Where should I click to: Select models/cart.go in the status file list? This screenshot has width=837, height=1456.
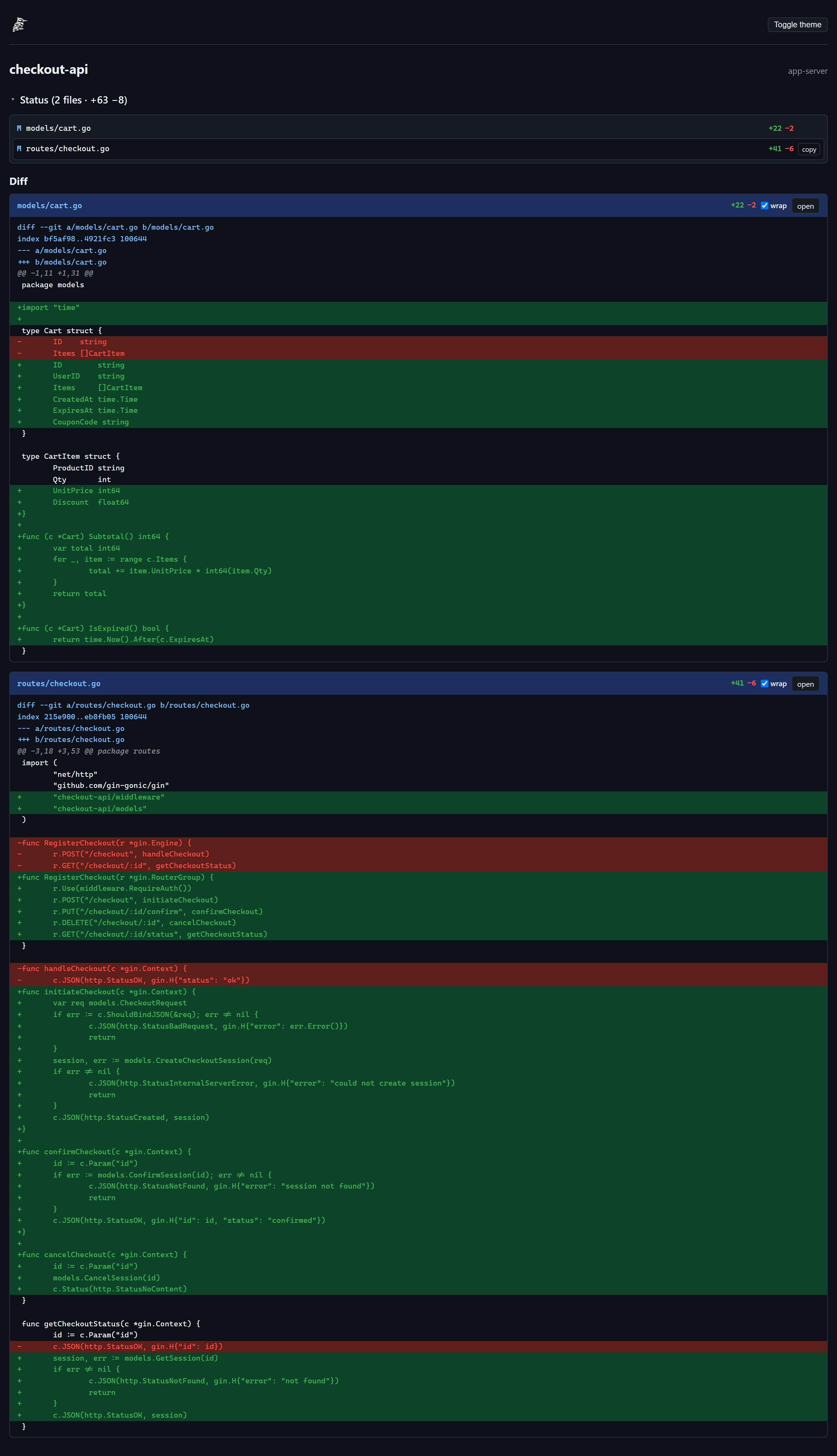(418, 128)
